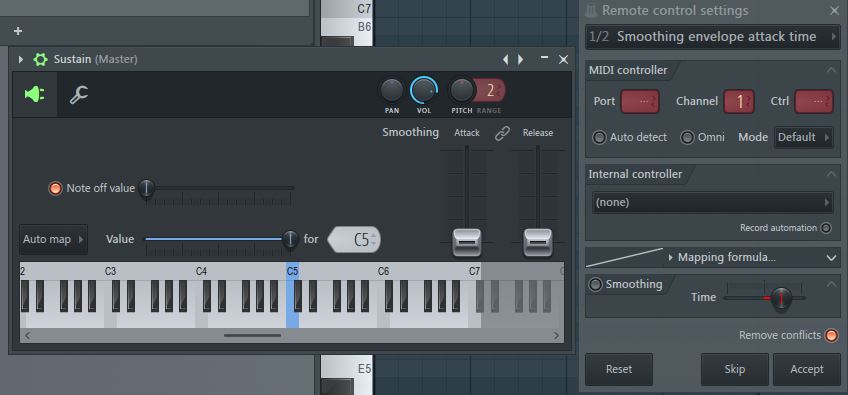
Task: Click the pitch Range value 2
Action: [491, 90]
